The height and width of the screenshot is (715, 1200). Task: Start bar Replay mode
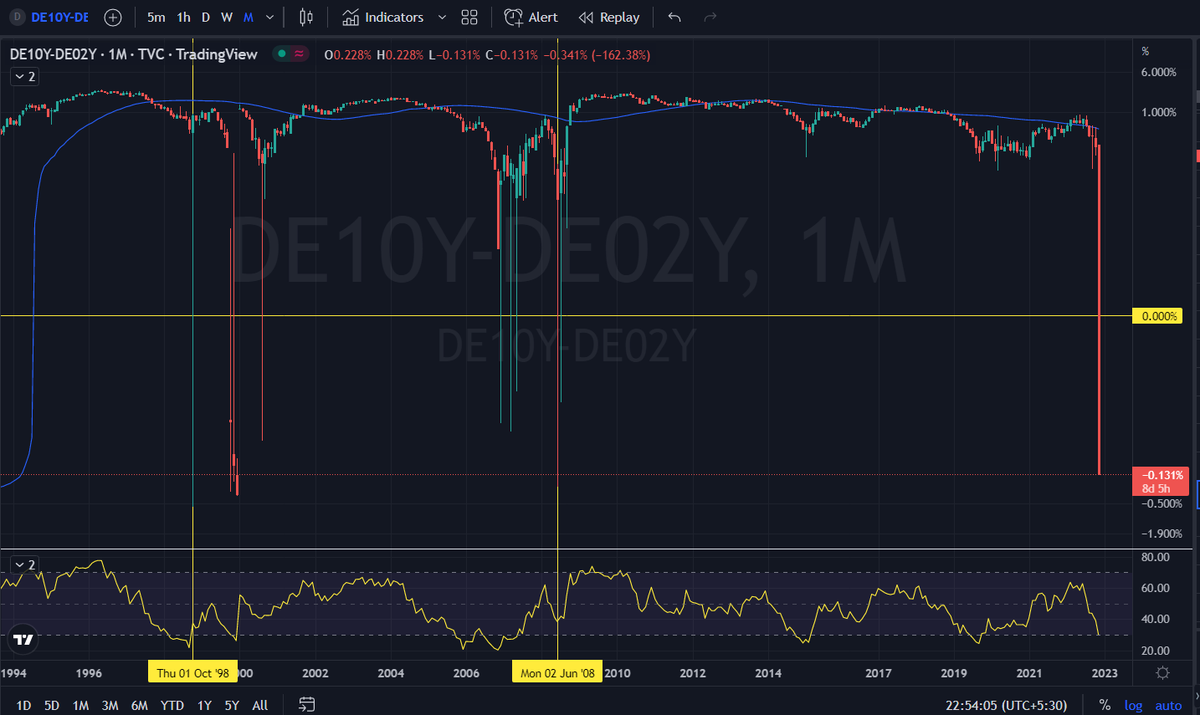click(609, 17)
